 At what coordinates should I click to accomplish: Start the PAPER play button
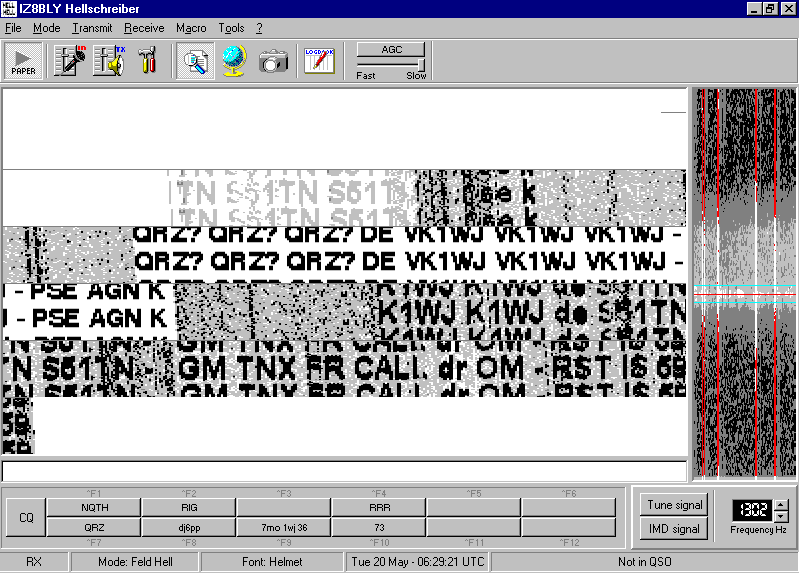coord(23,61)
